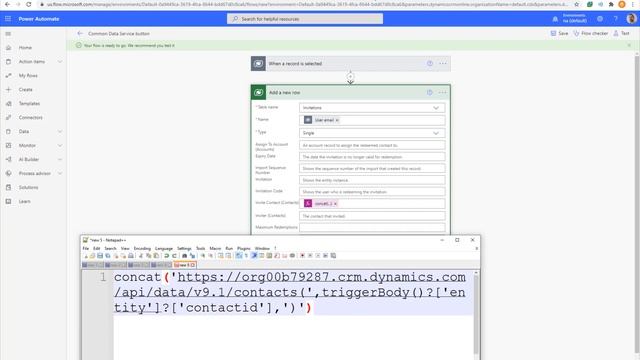
Task: Open the Type dropdown showing Single
Action: (x=372, y=133)
